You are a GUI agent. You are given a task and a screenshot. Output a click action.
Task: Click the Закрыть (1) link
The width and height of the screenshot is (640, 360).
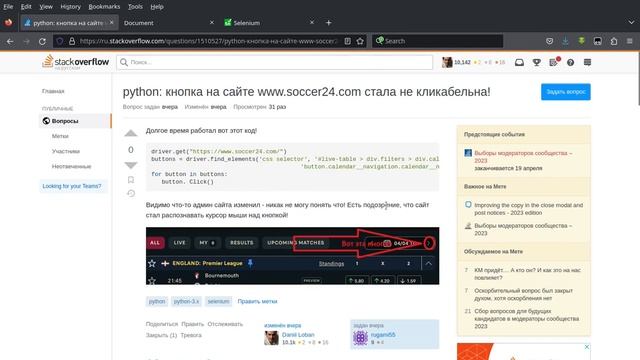click(x=161, y=335)
